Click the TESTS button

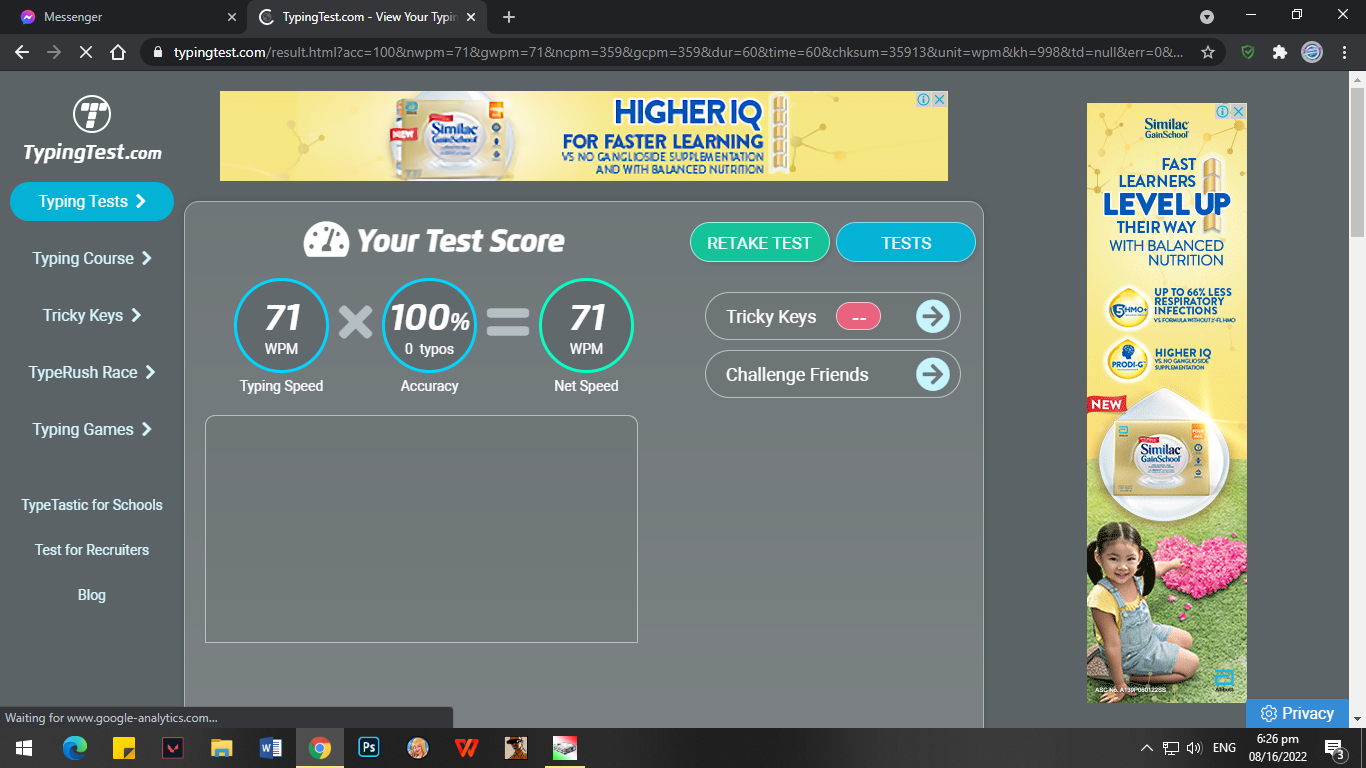[906, 242]
